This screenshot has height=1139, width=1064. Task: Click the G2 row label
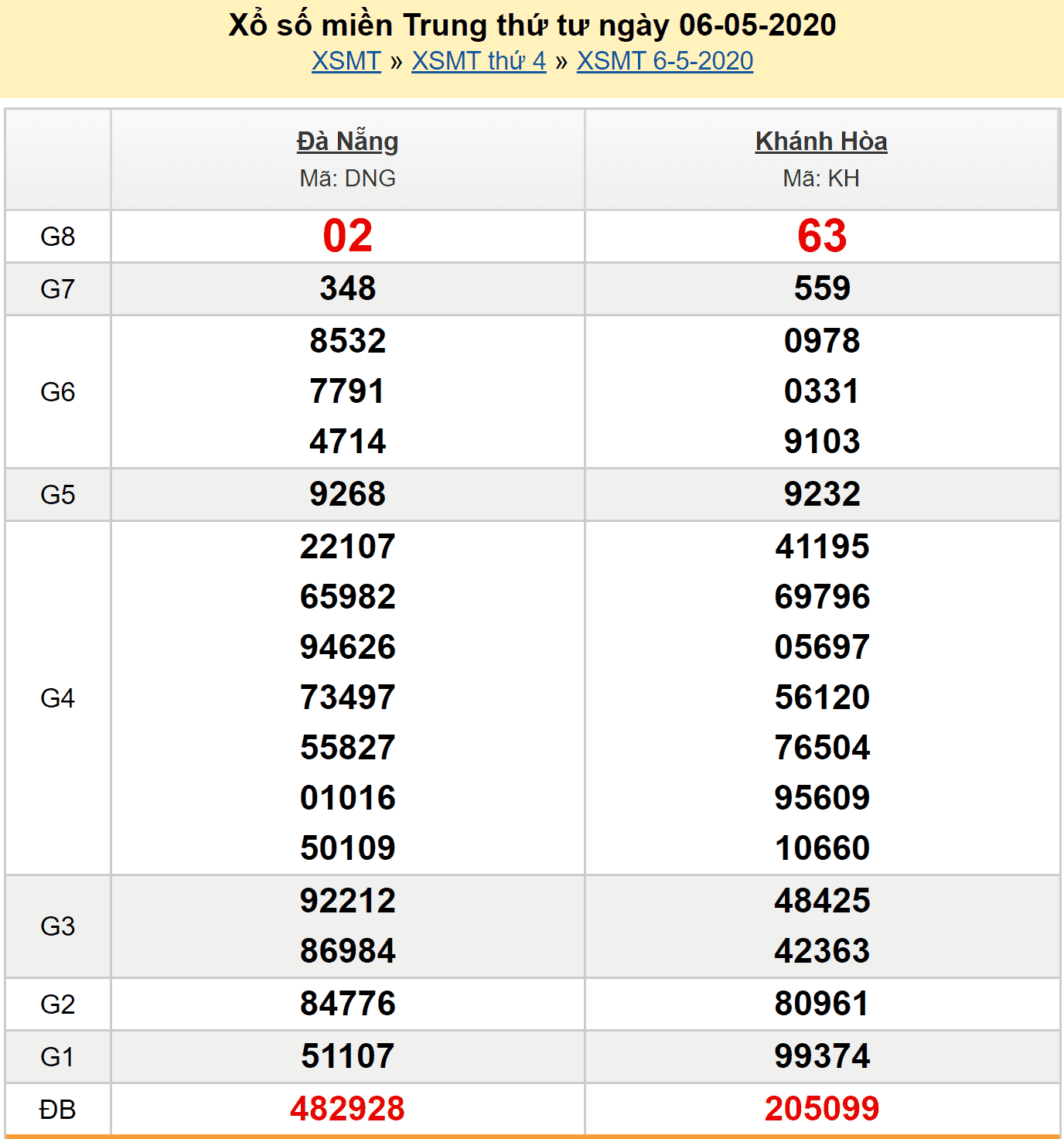pyautogui.click(x=58, y=1004)
